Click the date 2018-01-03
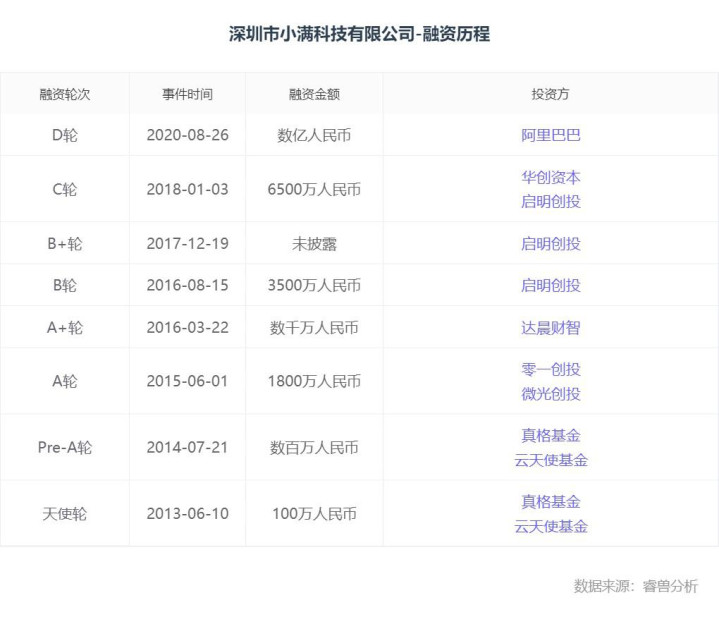 point(187,189)
